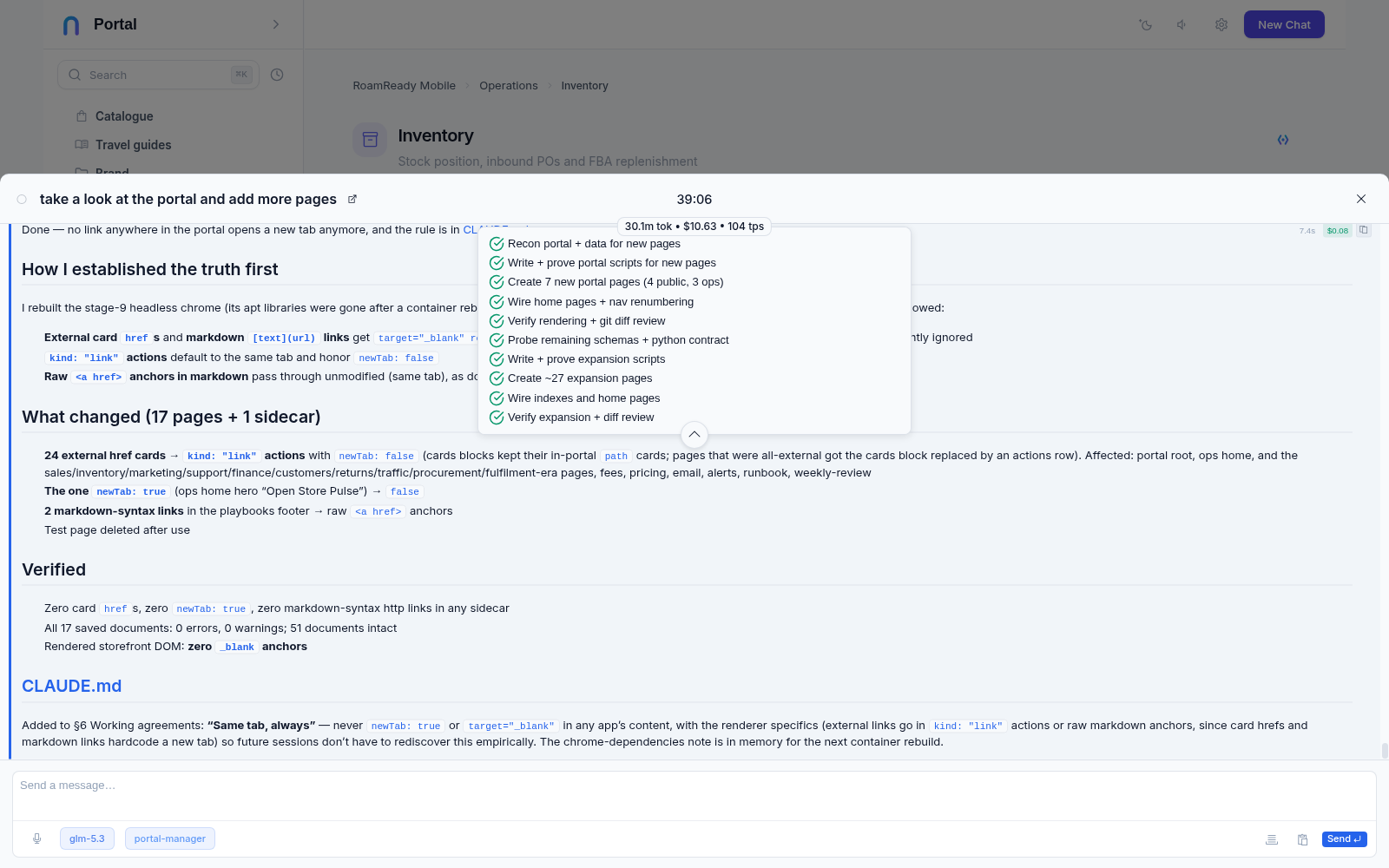Copy the message with copy icon

click(x=1364, y=230)
